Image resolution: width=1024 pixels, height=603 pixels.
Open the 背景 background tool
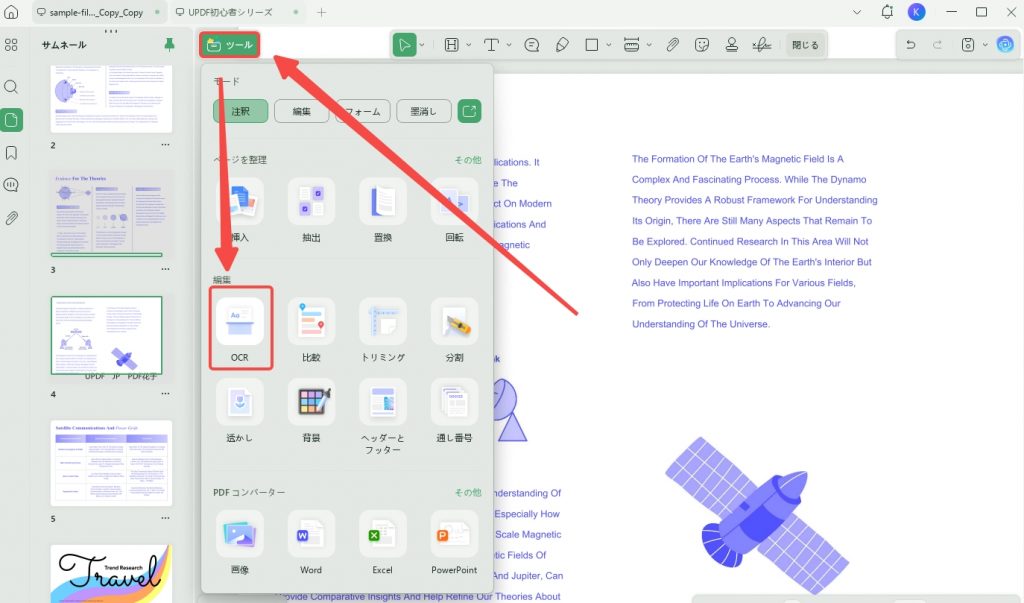[312, 410]
